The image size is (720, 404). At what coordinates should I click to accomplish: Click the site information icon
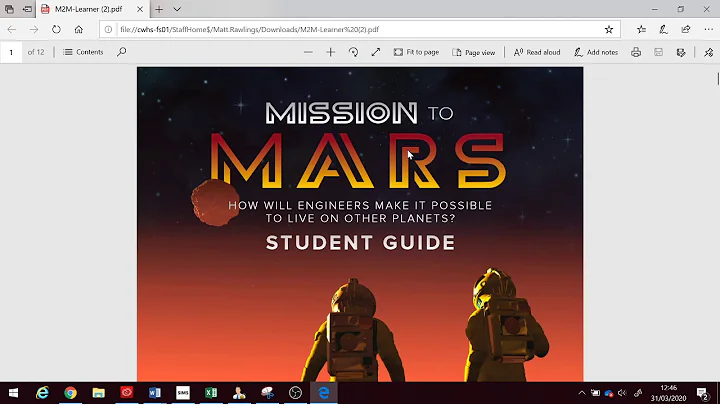tap(108, 29)
